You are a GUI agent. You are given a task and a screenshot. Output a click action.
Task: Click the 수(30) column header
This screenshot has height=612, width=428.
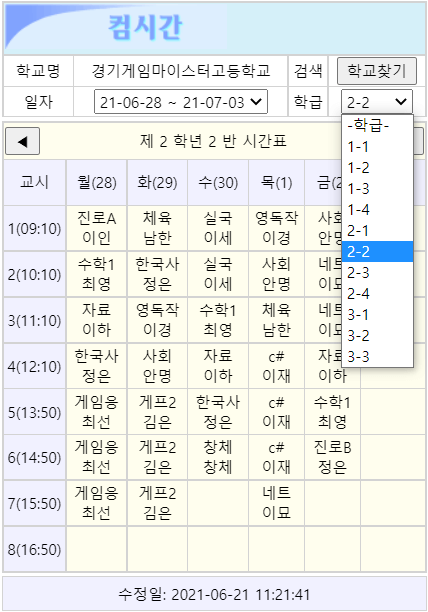click(218, 182)
